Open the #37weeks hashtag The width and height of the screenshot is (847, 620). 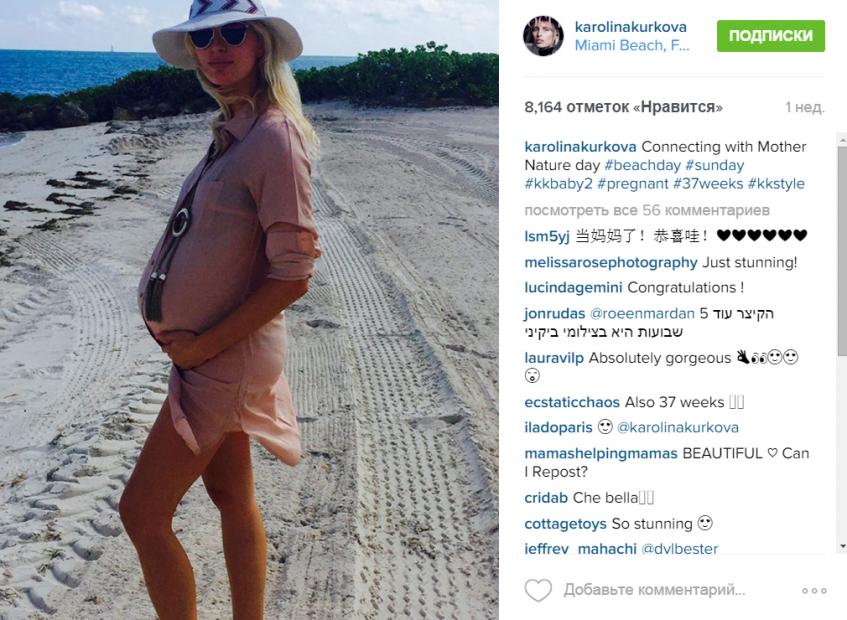tap(708, 184)
